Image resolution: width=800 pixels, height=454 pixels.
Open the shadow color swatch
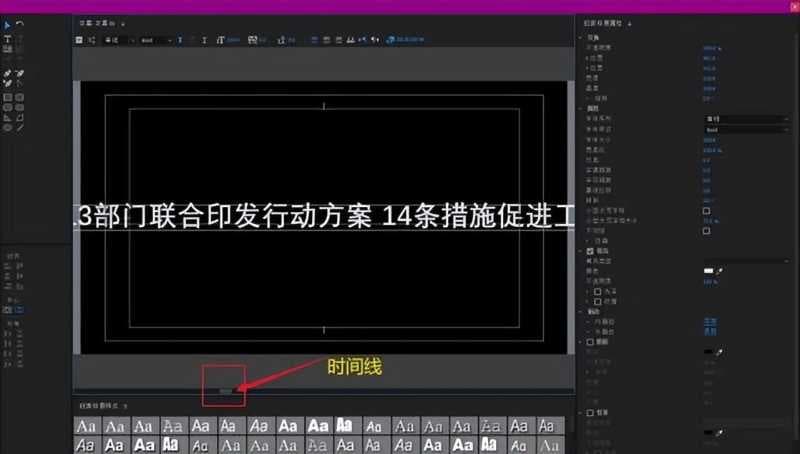coord(708,351)
